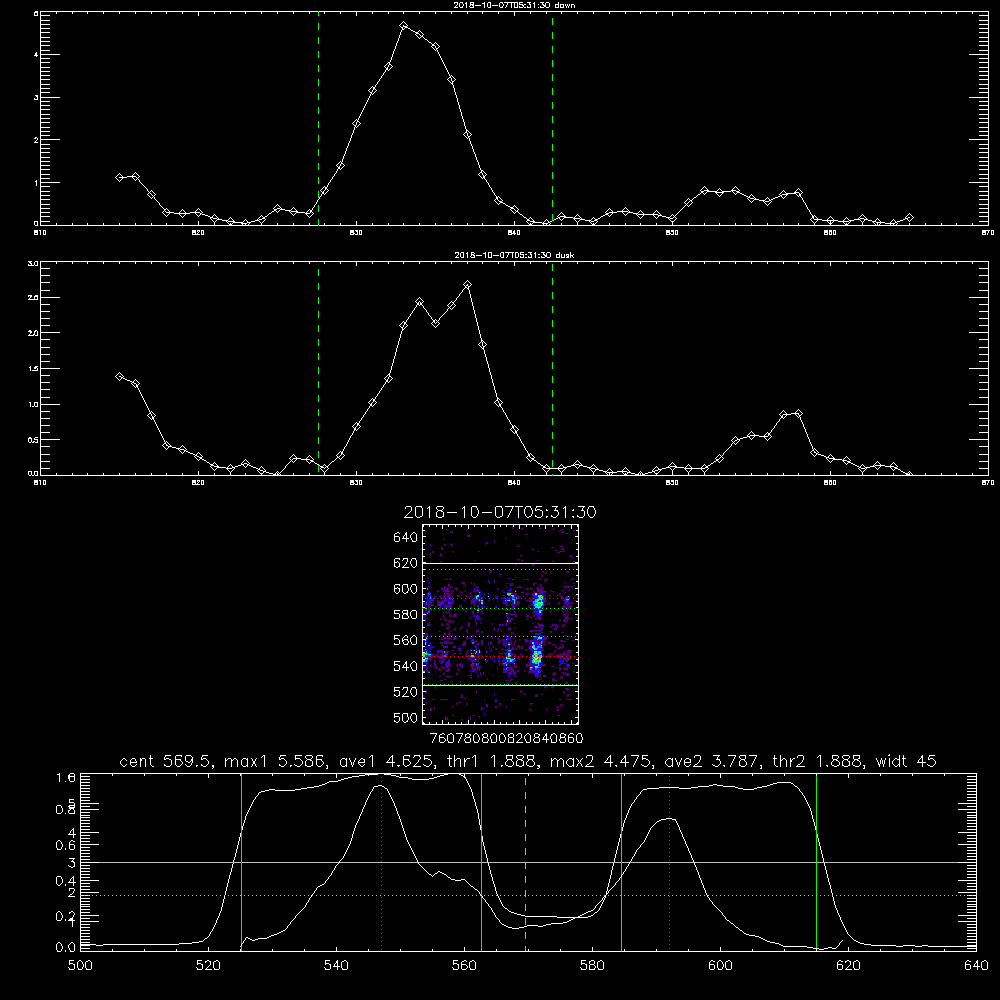This screenshot has width=1000, height=1000.
Task: Click the solid green line near 584
Action: (x=622, y=862)
